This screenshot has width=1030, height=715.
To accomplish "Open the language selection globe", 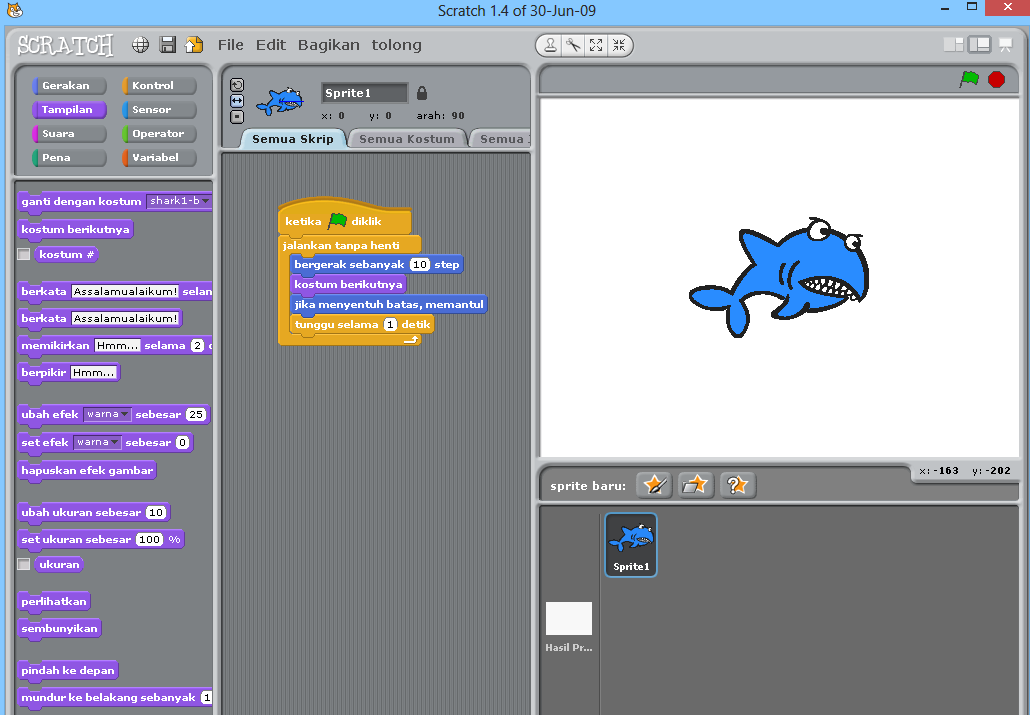I will tap(140, 44).
